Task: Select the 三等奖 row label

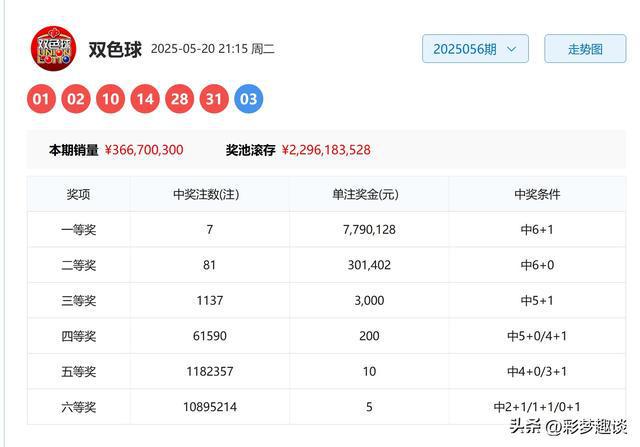Action: coord(78,301)
